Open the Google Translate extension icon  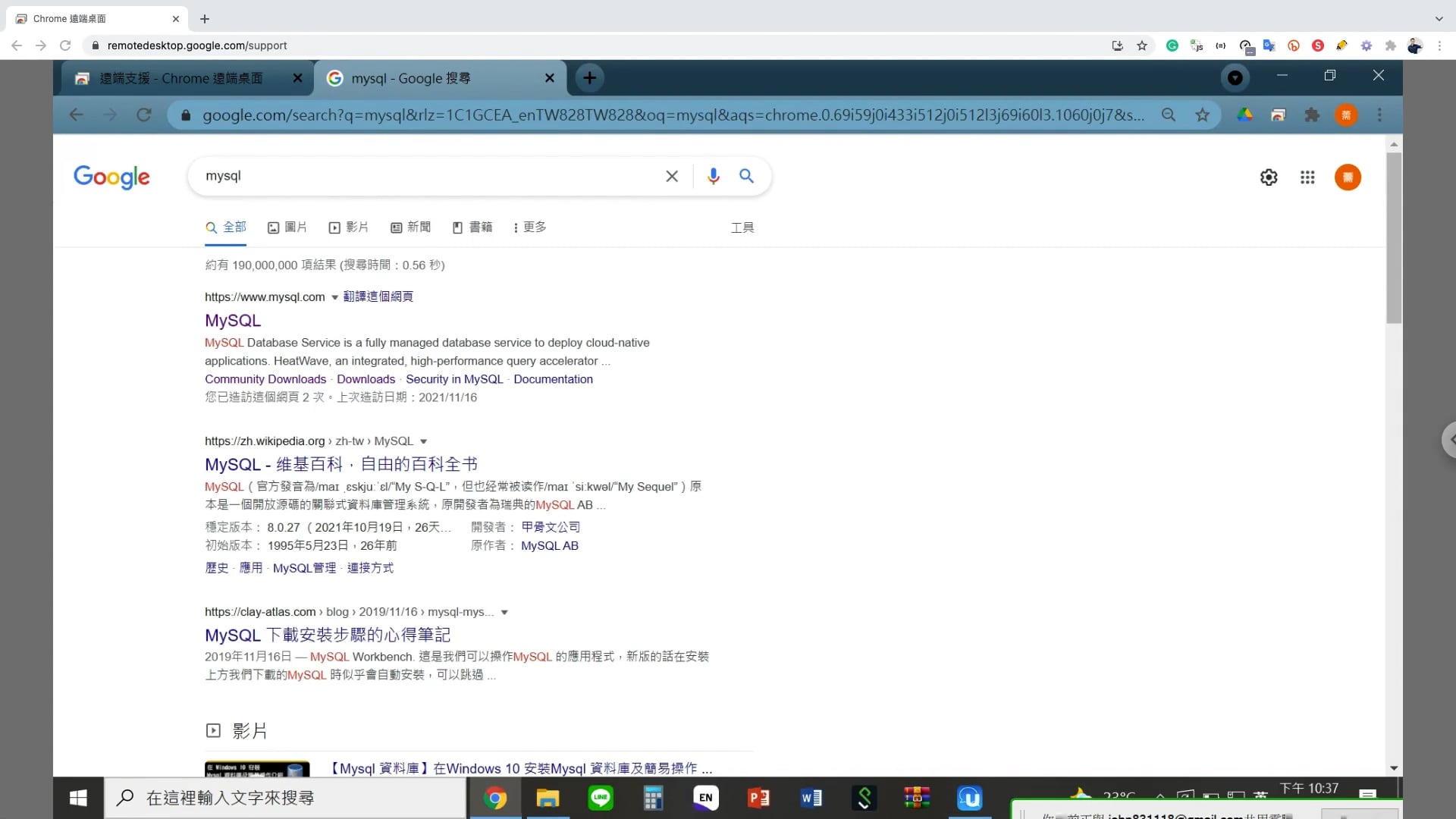coord(1269,45)
